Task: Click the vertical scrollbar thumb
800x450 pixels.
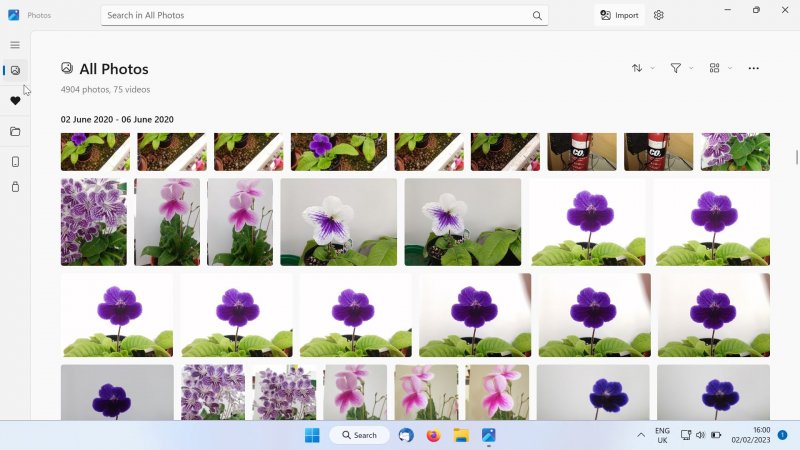Action: click(x=796, y=157)
